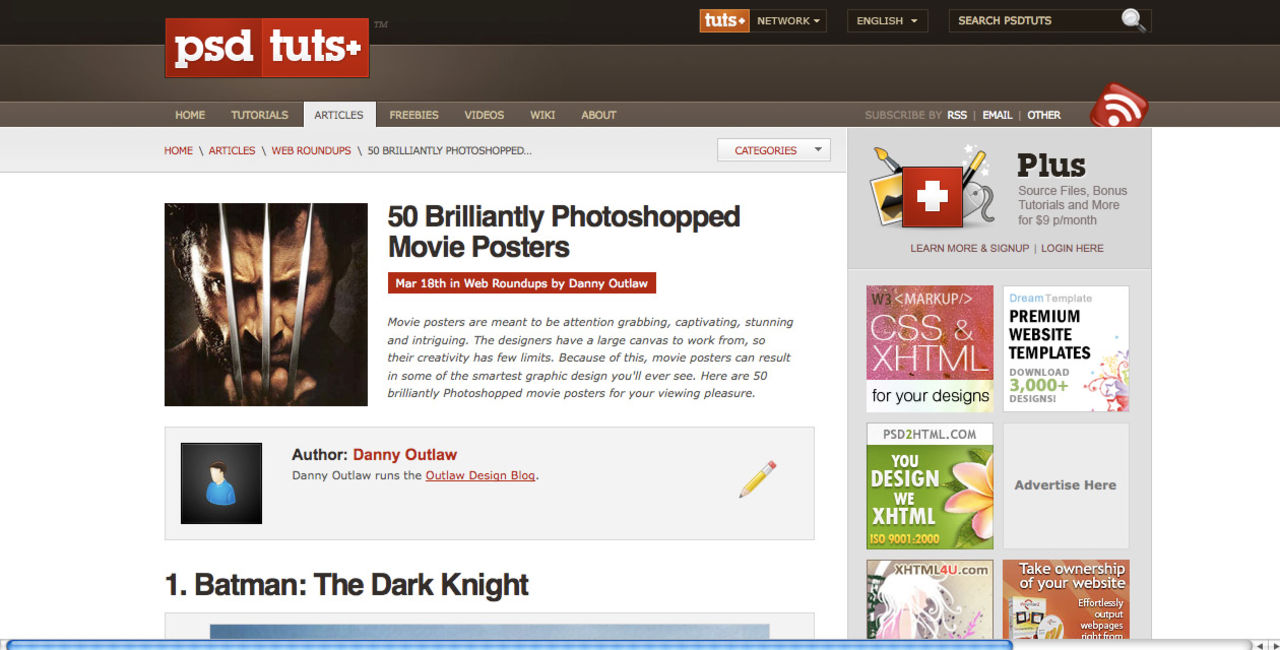Open the English language dropdown

coord(887,21)
